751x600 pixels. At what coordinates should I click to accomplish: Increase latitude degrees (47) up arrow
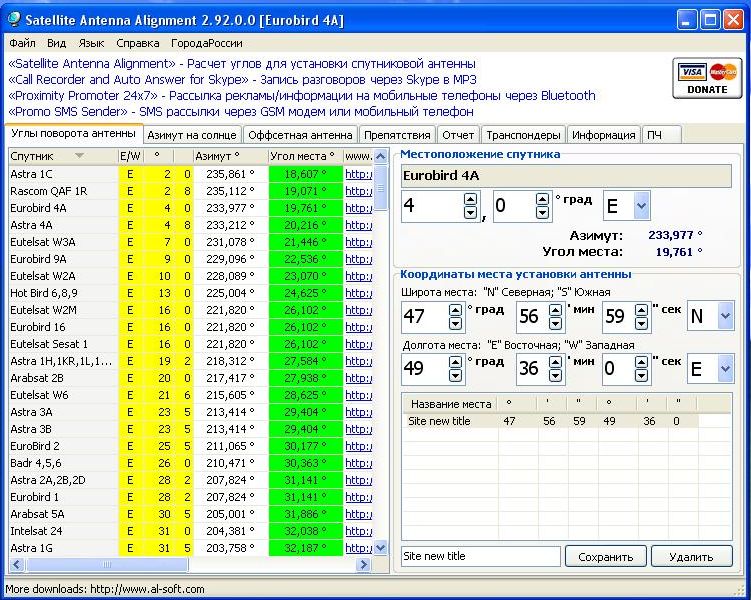455,310
